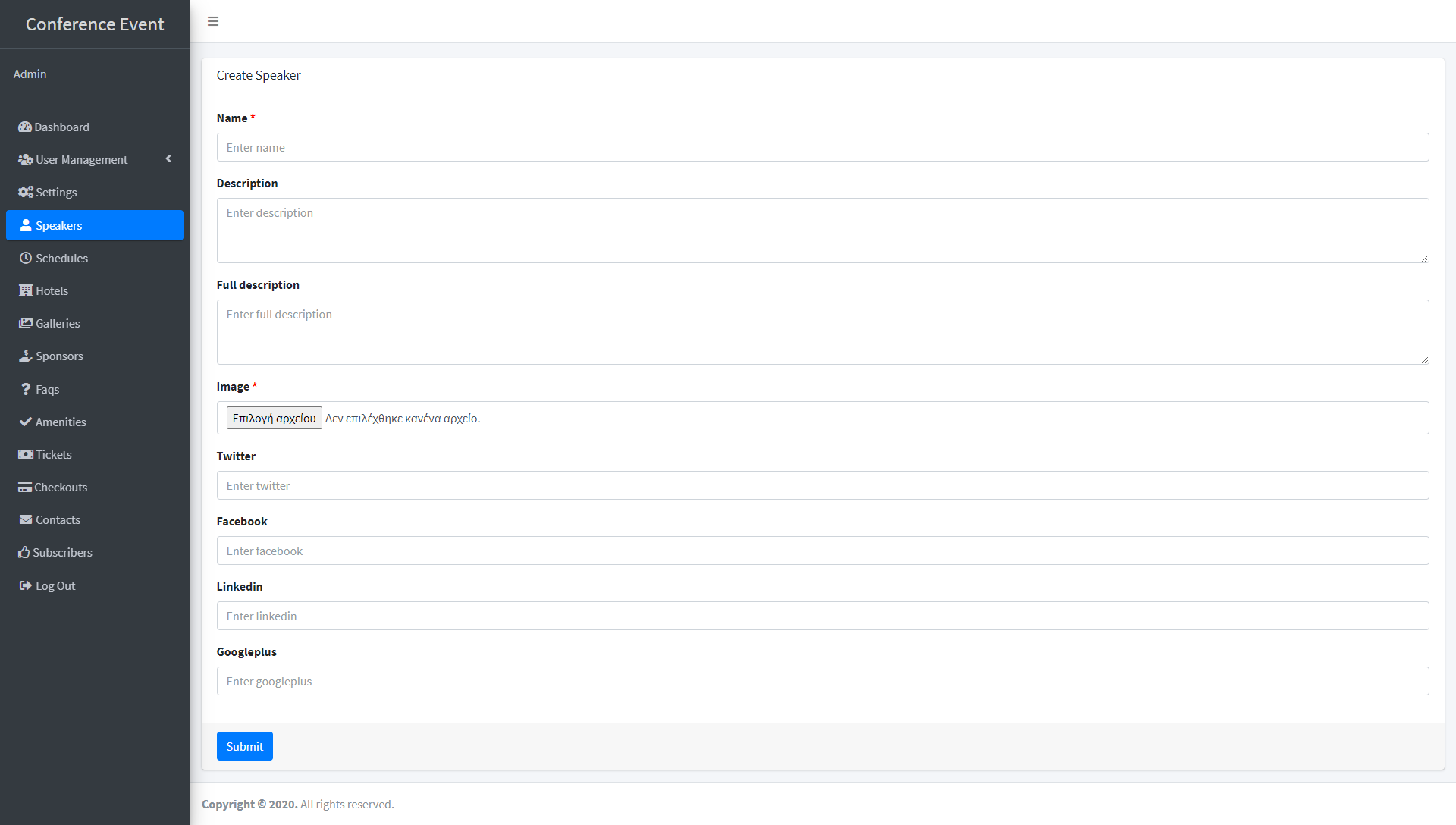Click the Settings gears icon

pyautogui.click(x=26, y=193)
